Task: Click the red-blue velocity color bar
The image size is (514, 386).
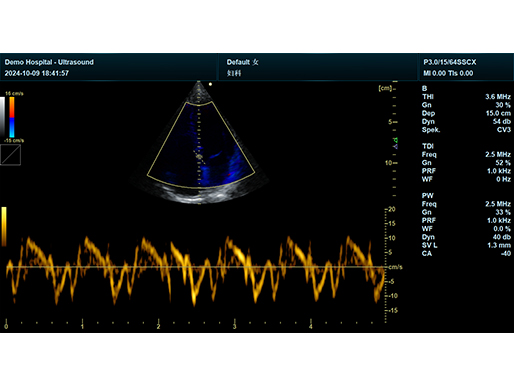Action: [x=12, y=117]
